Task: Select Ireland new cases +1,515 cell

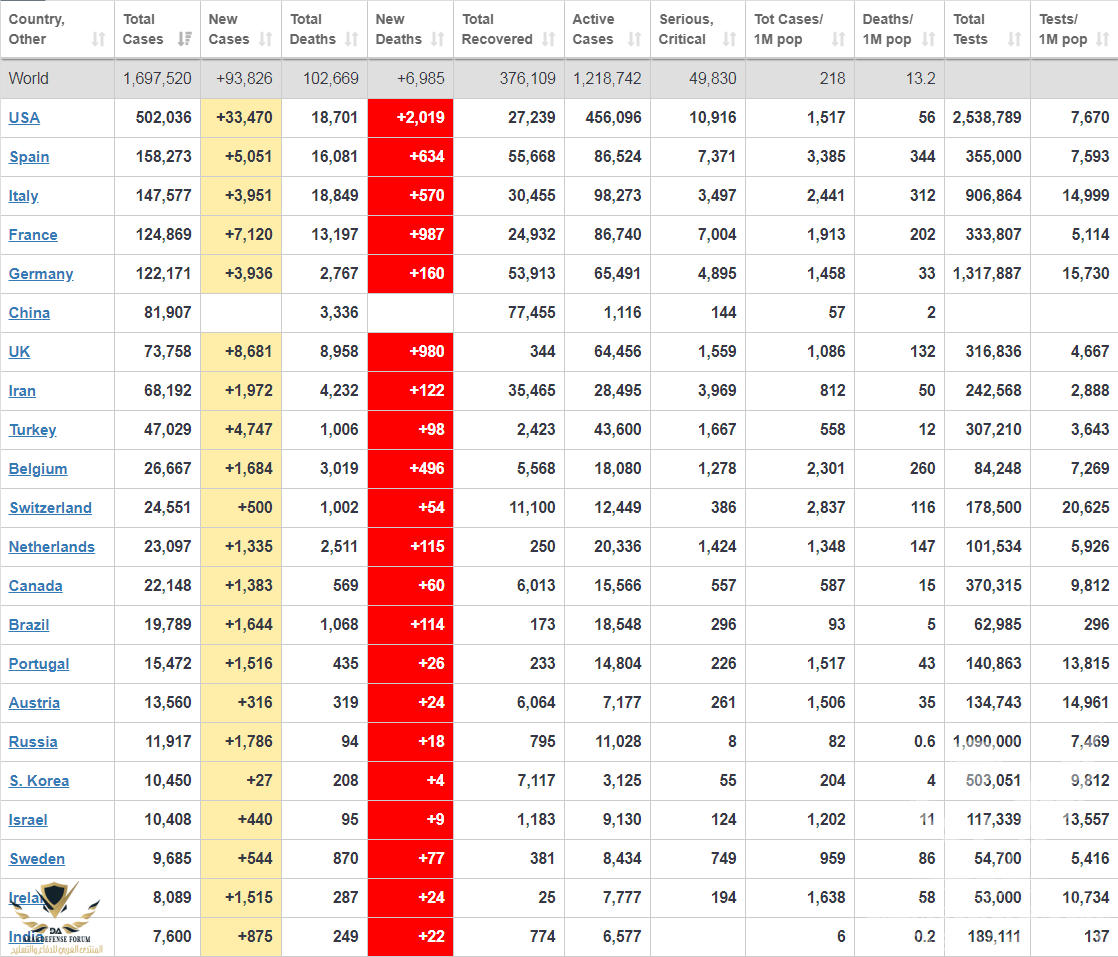Action: click(241, 898)
